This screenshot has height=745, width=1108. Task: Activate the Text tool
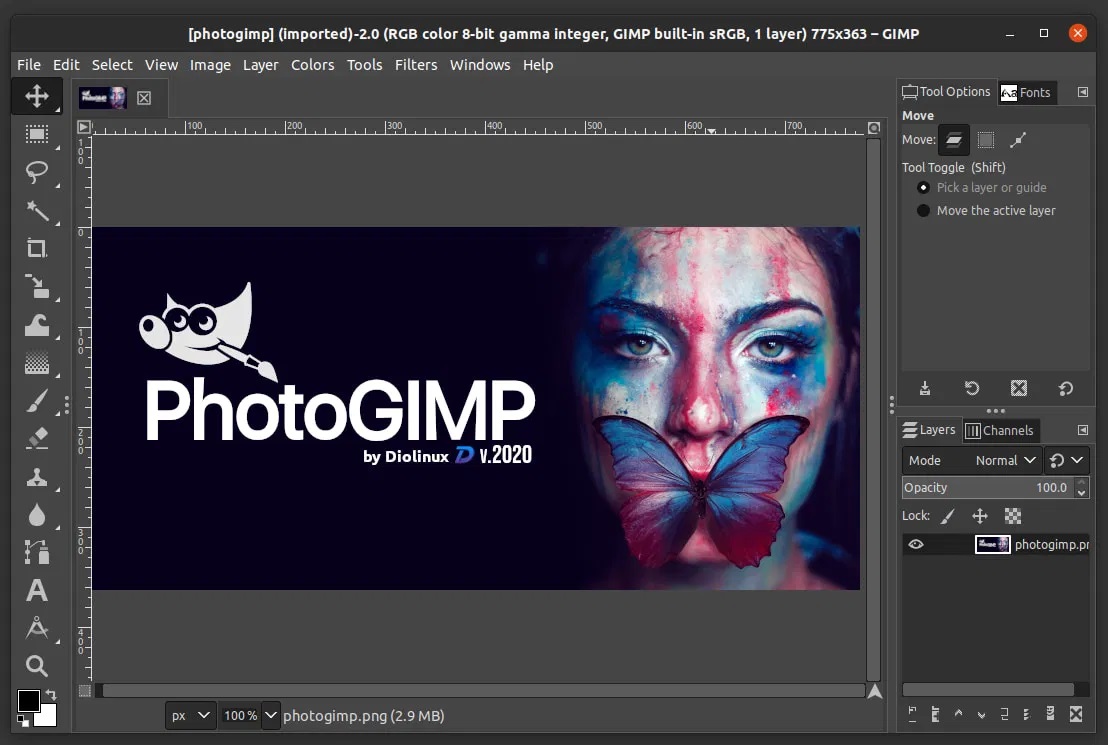pyautogui.click(x=37, y=591)
